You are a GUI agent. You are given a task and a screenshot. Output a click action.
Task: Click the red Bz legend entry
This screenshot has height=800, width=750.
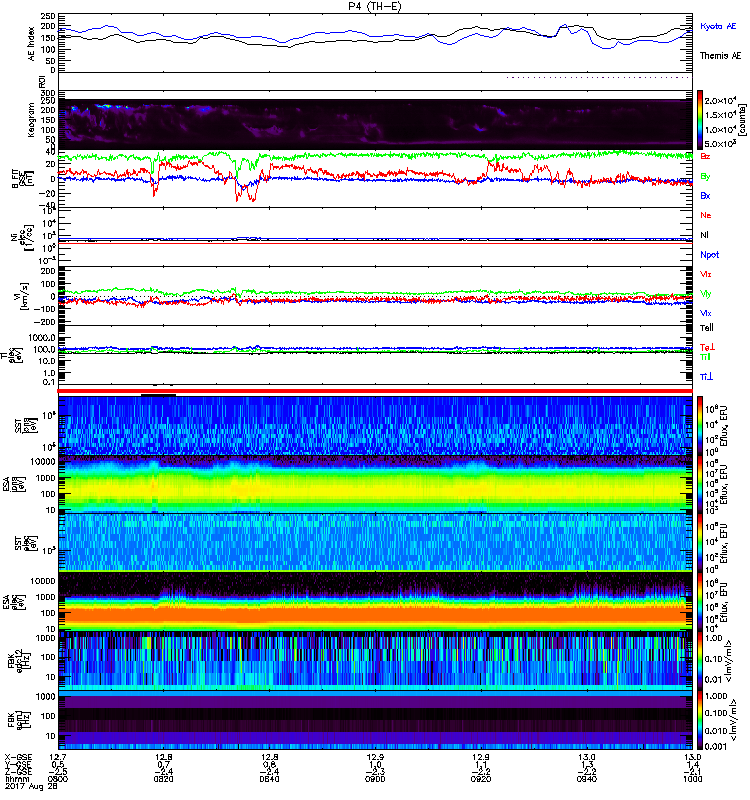(x=707, y=157)
